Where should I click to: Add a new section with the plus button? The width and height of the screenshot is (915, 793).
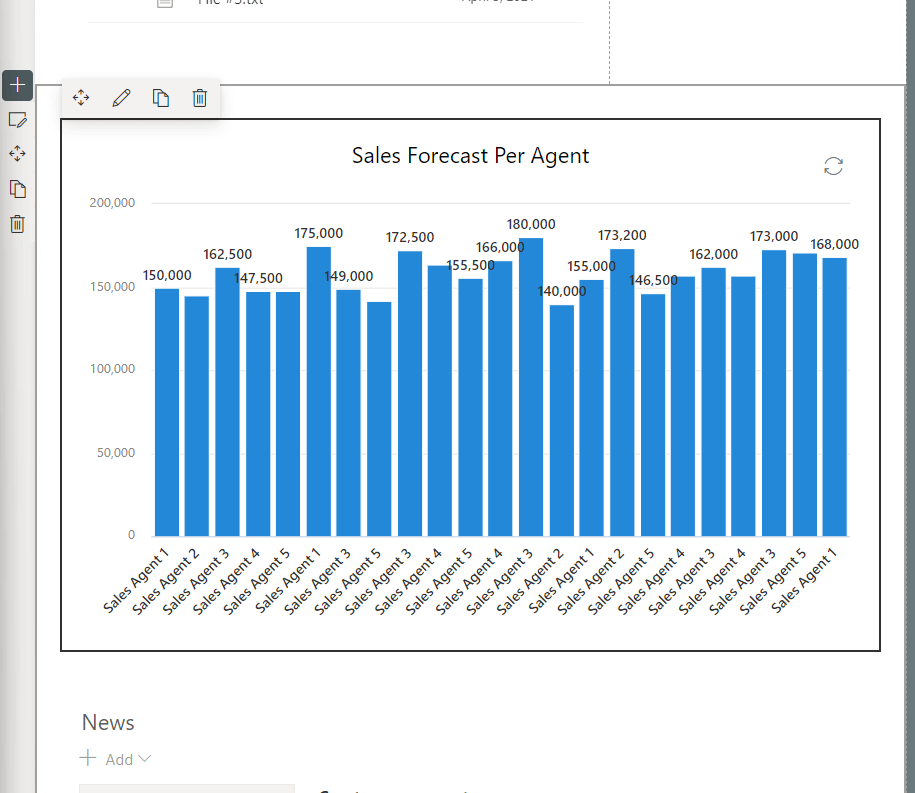point(17,85)
